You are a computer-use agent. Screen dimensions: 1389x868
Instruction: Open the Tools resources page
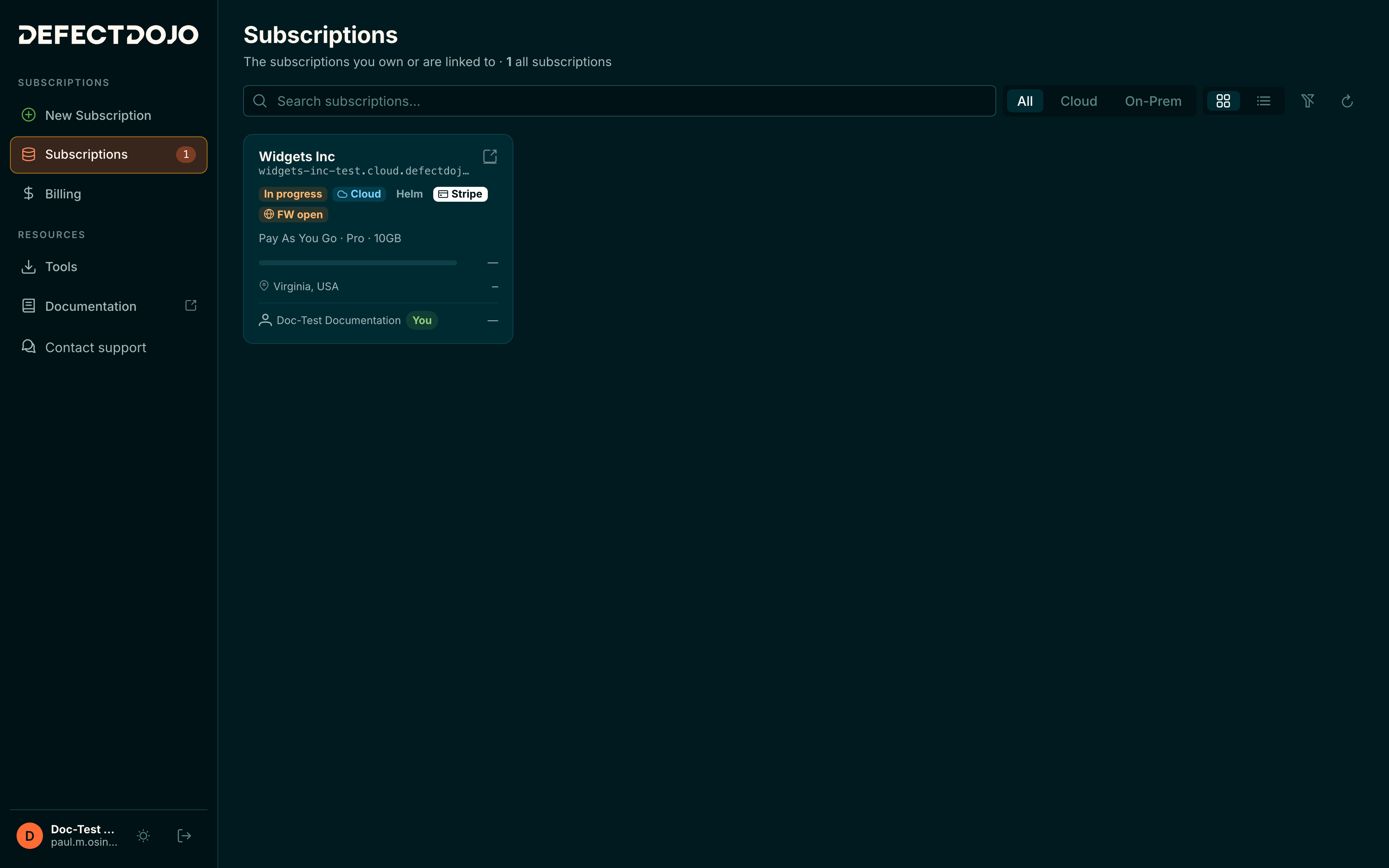click(108, 266)
